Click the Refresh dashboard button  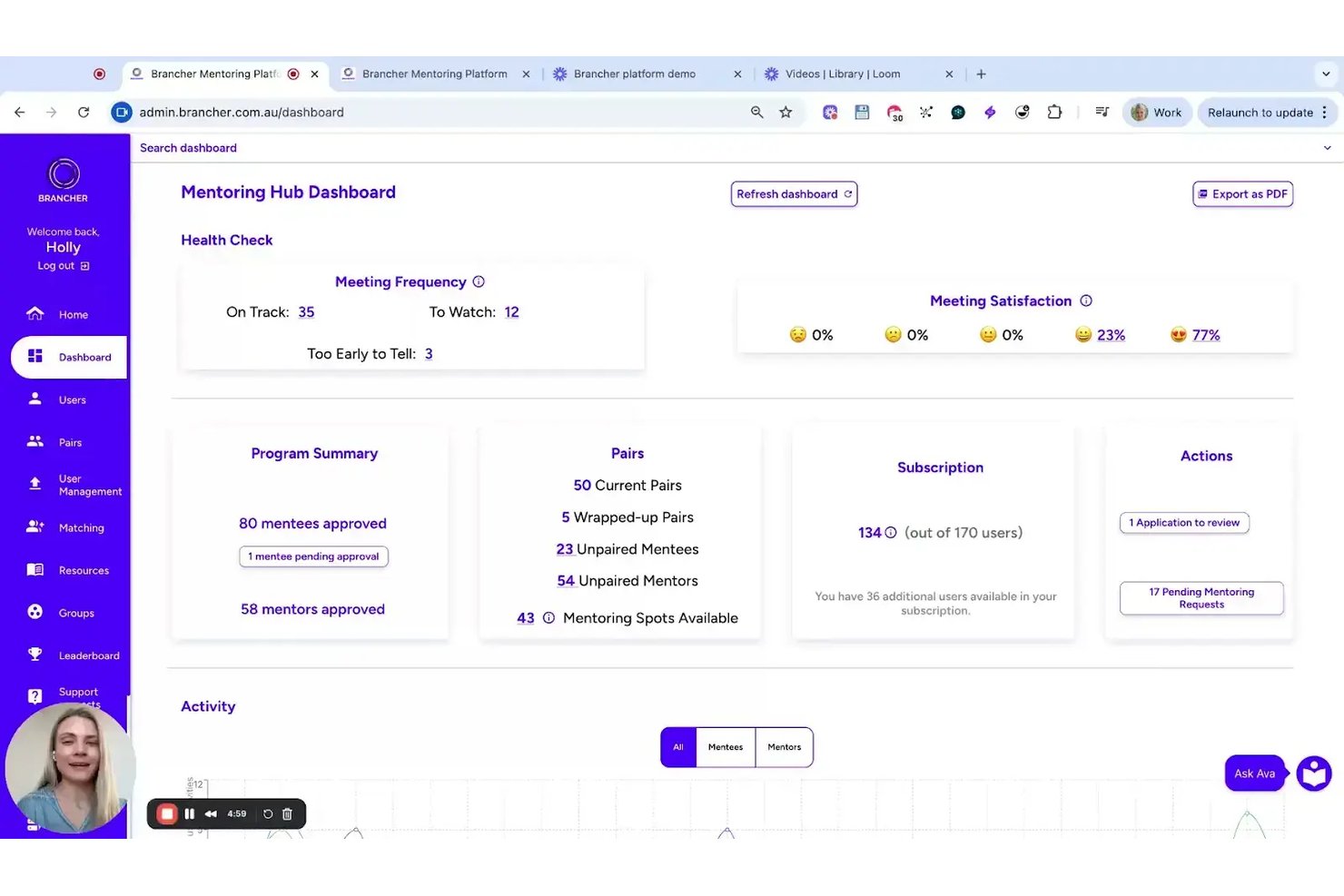794,194
